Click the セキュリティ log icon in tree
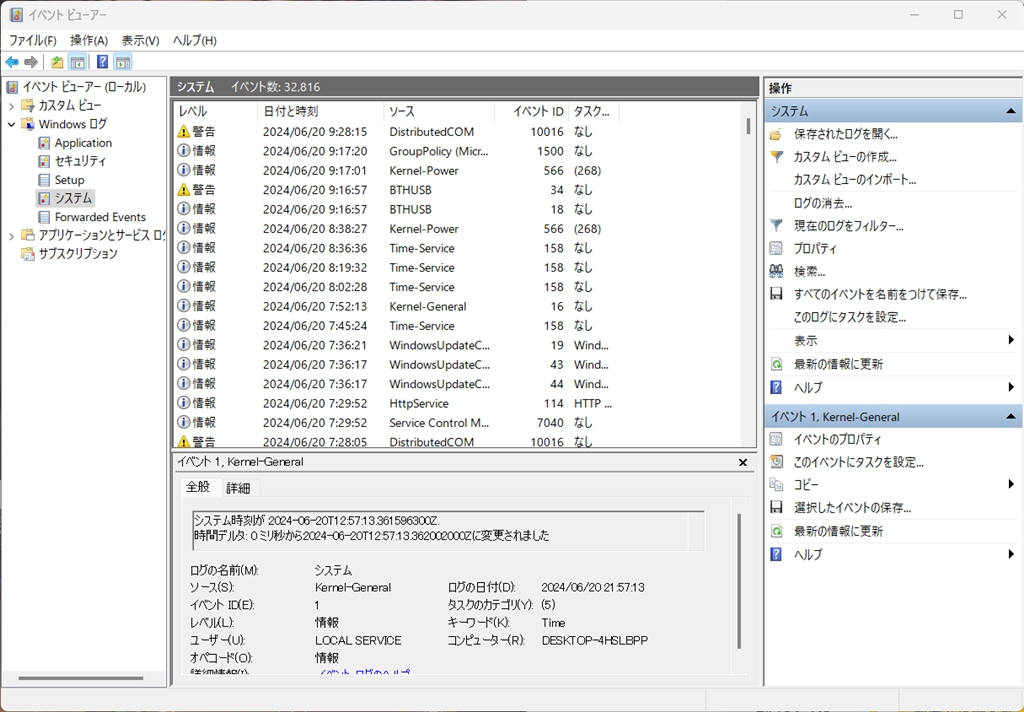The image size is (1024, 712). (44, 161)
